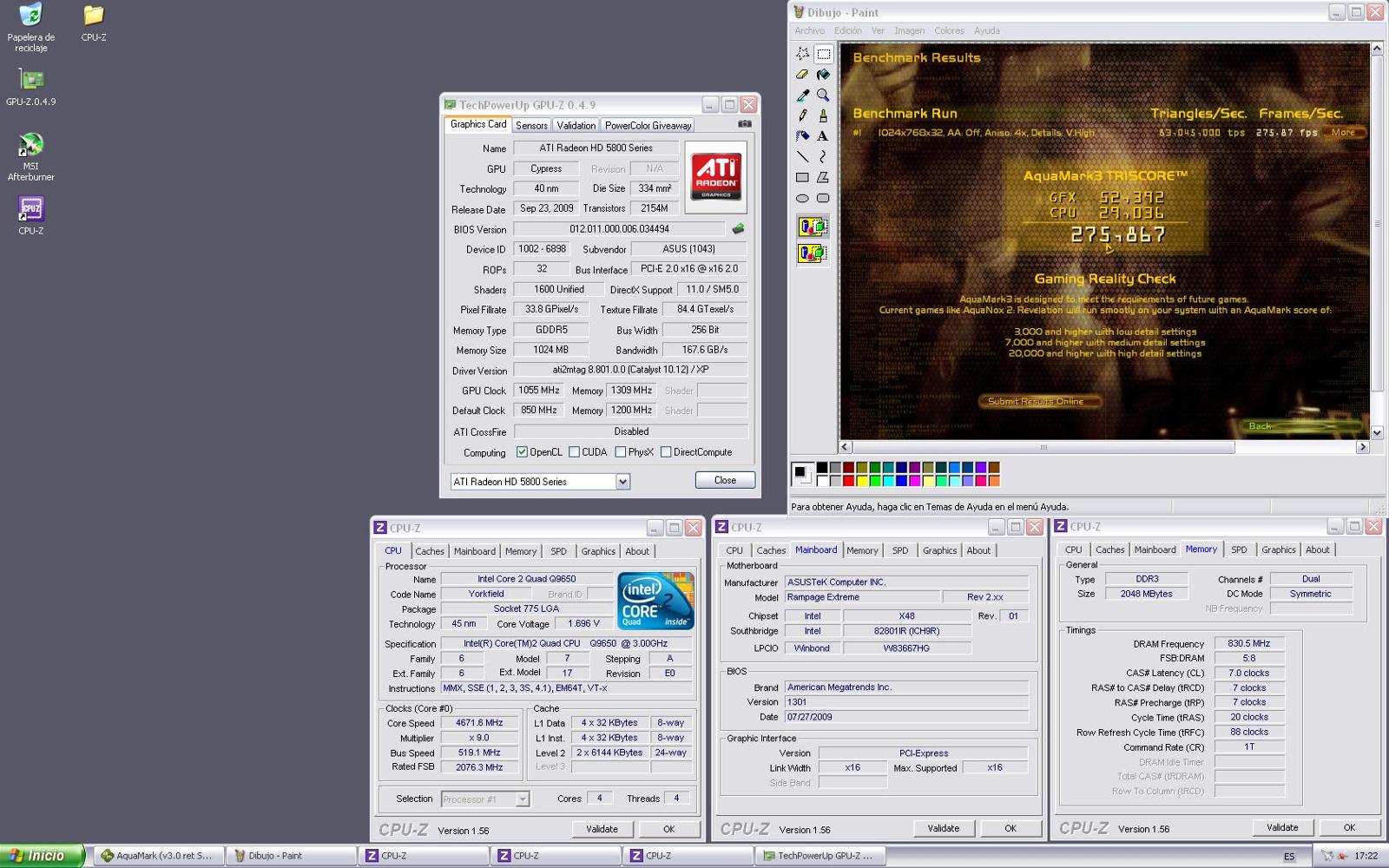Select the Line tool in Paint

[x=802, y=157]
